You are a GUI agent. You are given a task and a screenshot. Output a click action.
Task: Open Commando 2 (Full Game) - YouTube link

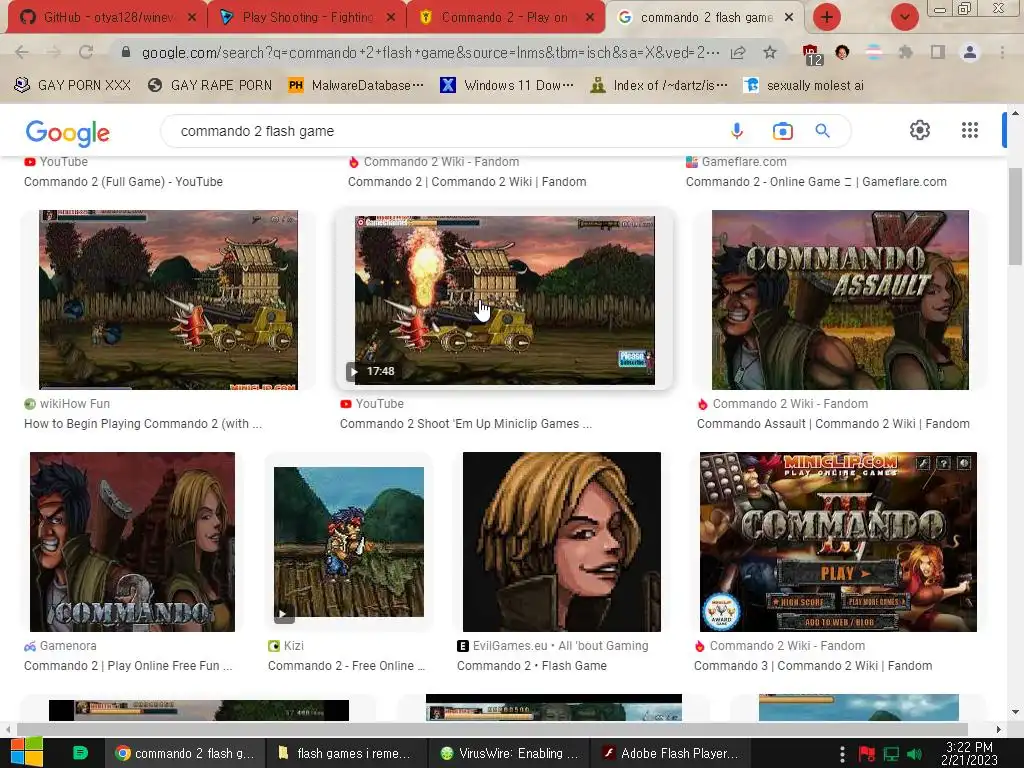click(123, 182)
